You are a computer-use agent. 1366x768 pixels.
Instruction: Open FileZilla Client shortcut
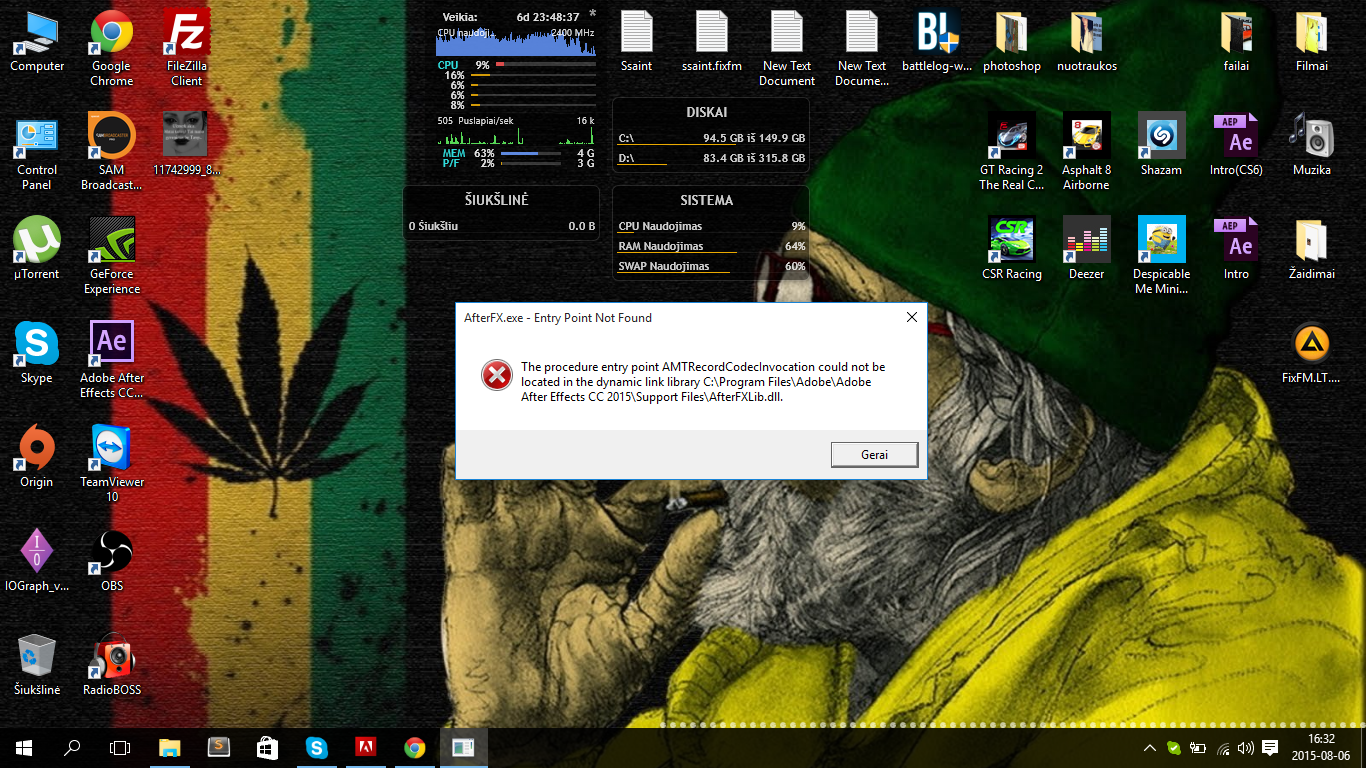(x=187, y=49)
